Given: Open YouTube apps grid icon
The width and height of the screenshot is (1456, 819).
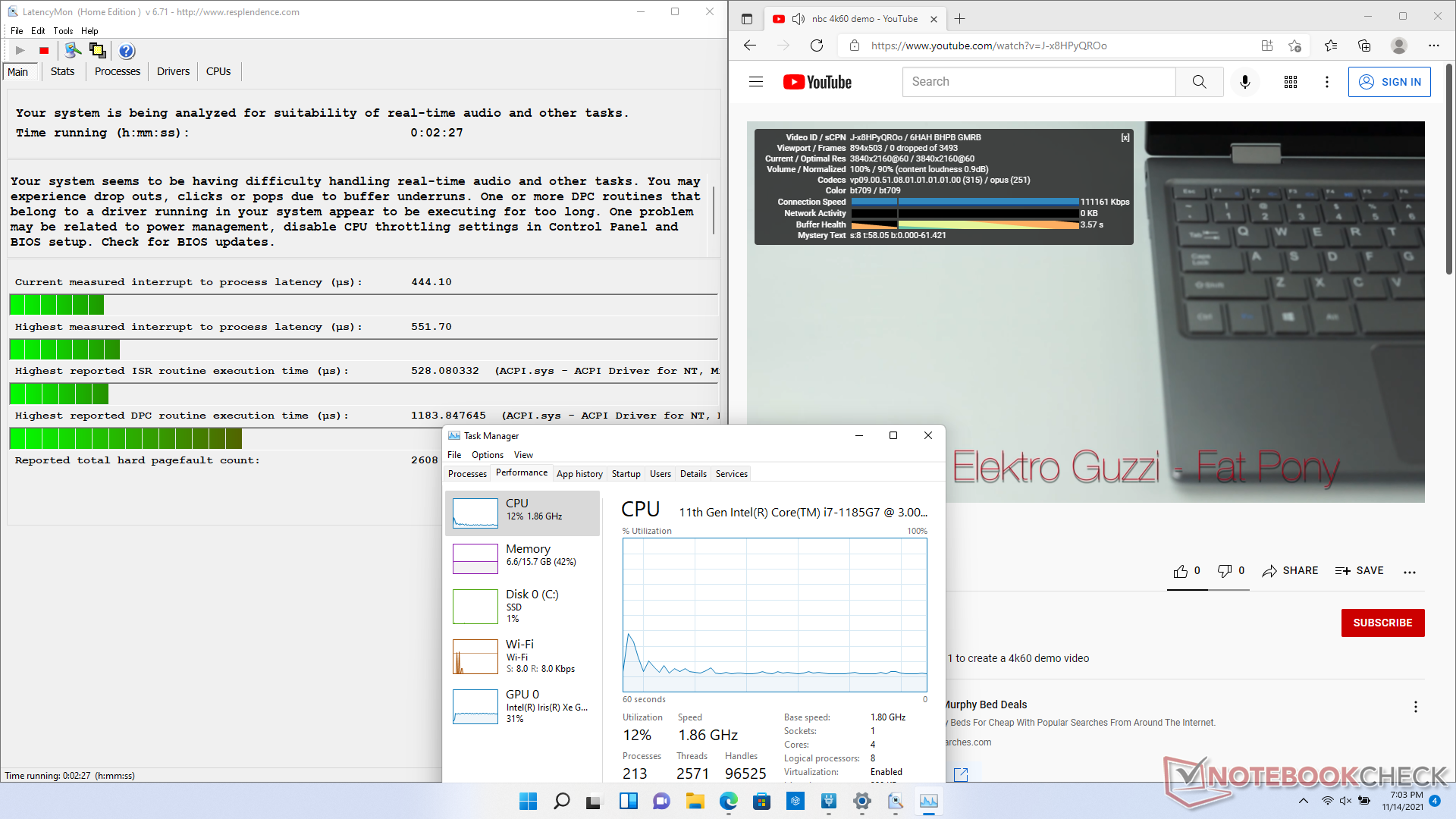Looking at the screenshot, I should coord(1291,82).
